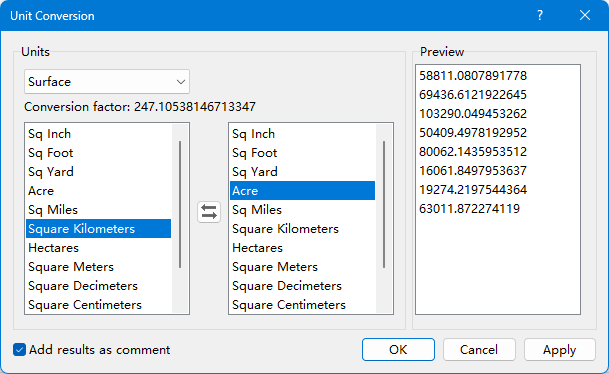
Task: Select Sq Inch in target units list
Action: tap(303, 134)
